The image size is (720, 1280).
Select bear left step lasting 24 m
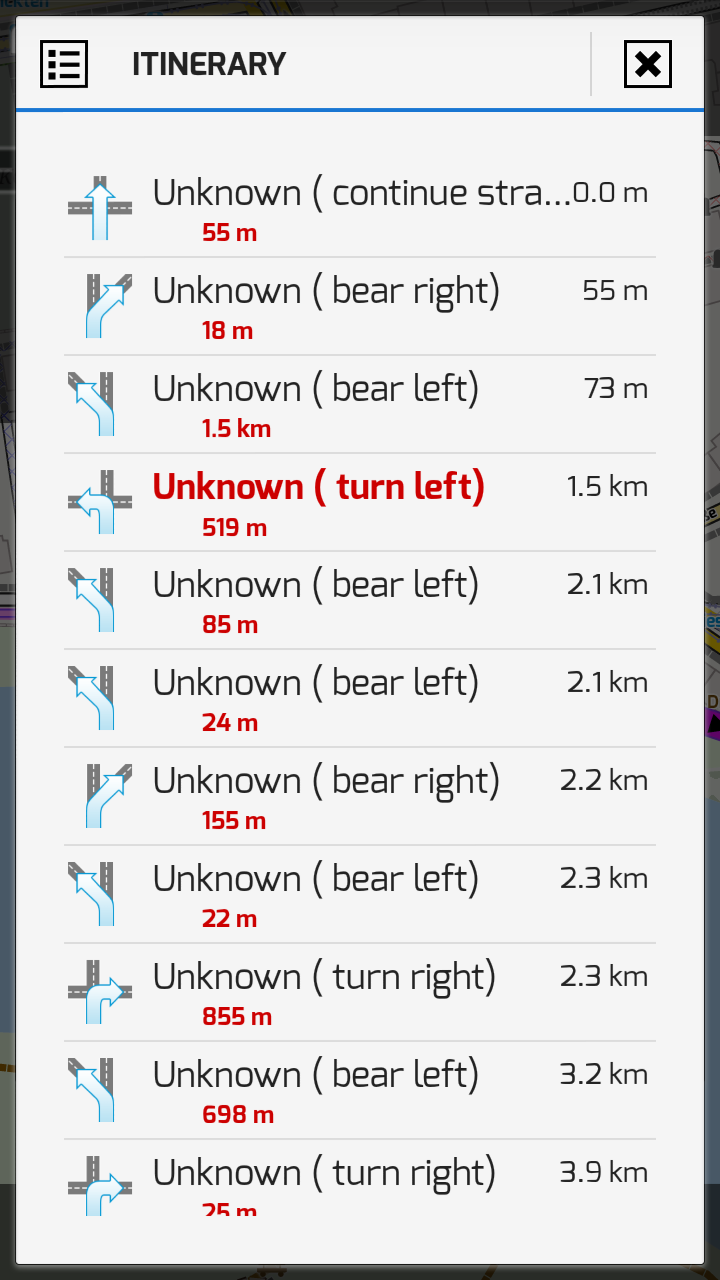[315, 683]
